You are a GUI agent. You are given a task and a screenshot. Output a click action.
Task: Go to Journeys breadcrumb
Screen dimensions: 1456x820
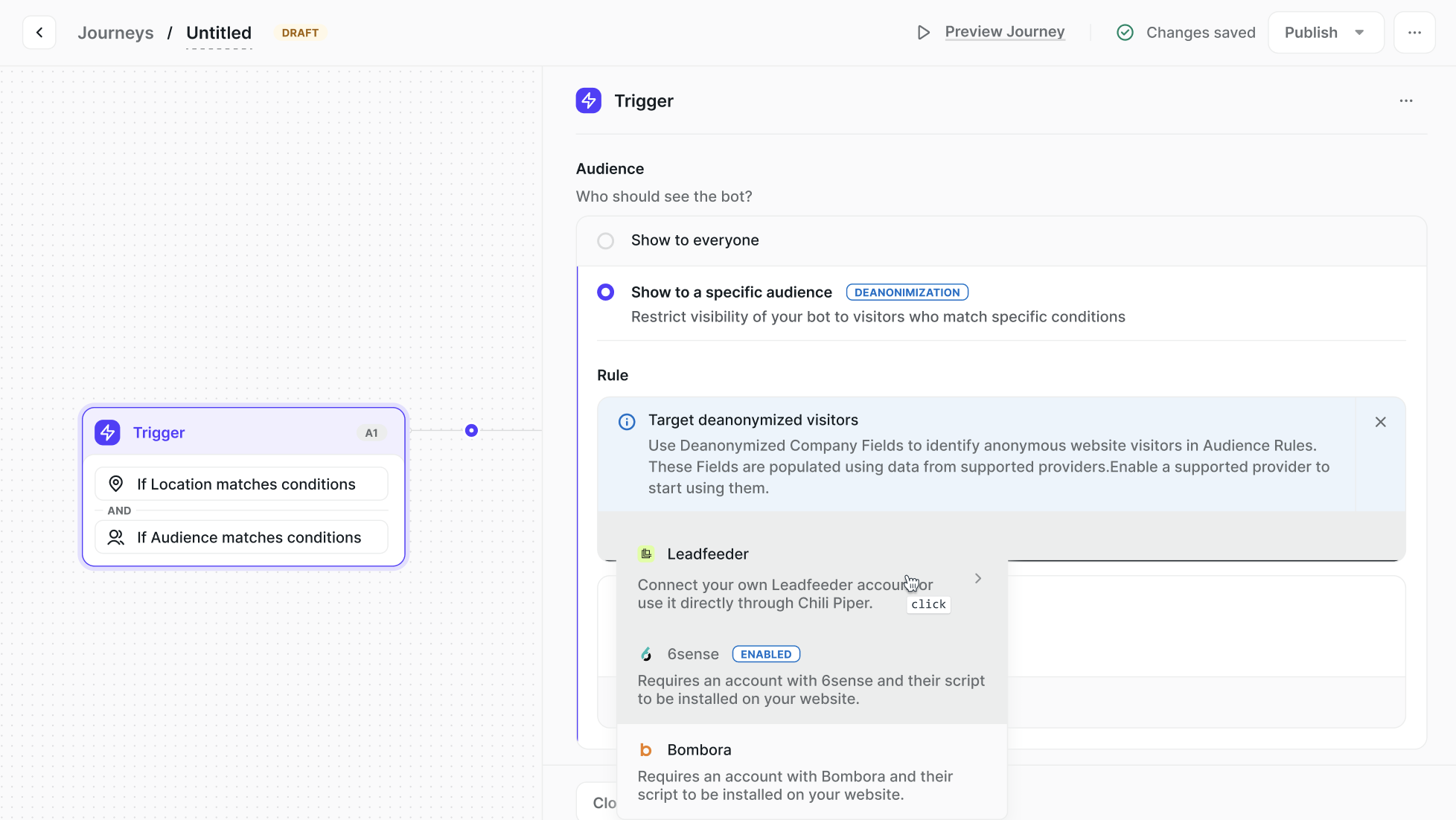115,33
